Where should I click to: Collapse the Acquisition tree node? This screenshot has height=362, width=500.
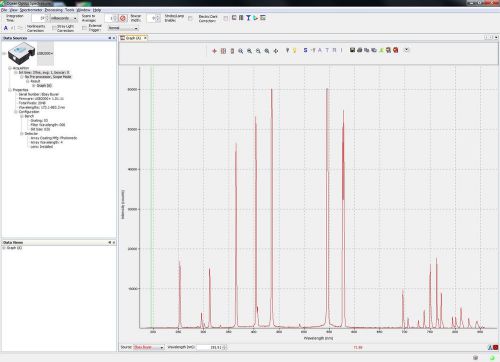(x=10, y=68)
